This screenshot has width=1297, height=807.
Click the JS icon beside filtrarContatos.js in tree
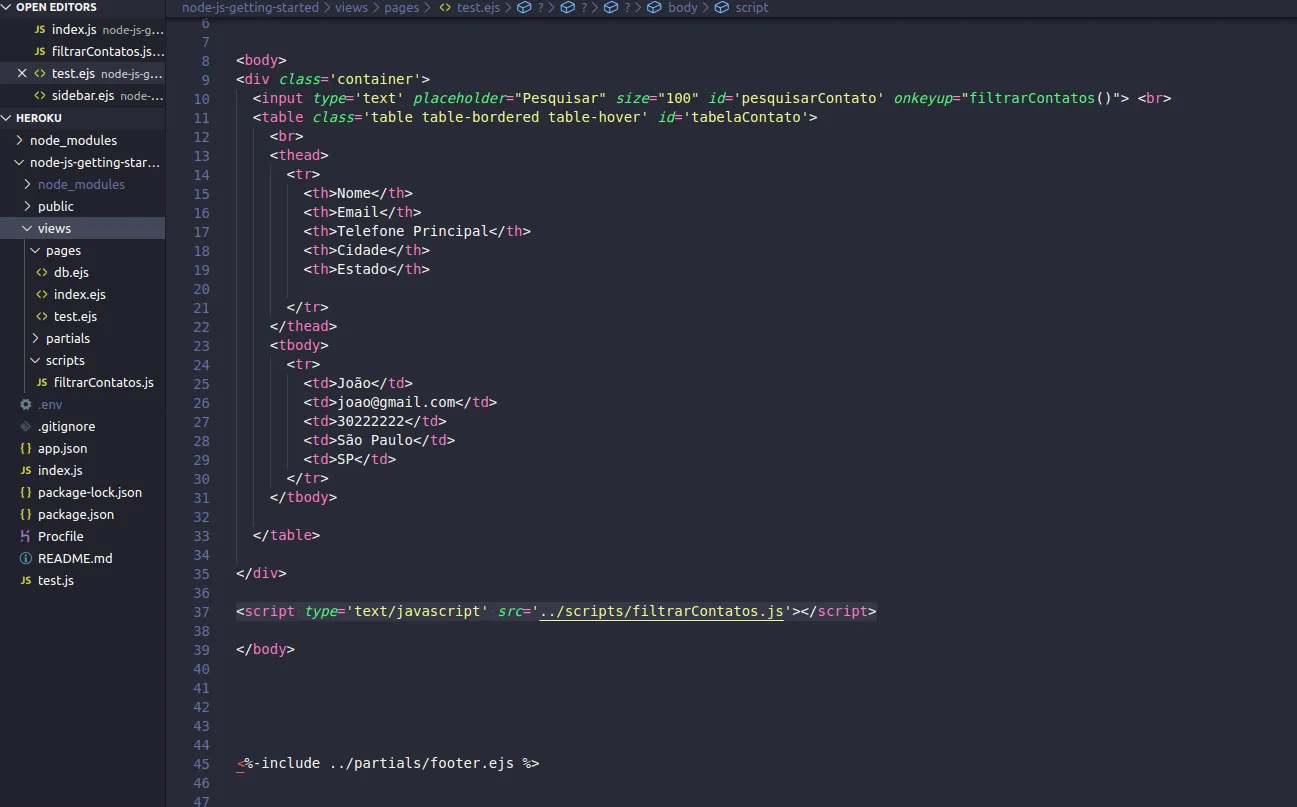point(41,383)
